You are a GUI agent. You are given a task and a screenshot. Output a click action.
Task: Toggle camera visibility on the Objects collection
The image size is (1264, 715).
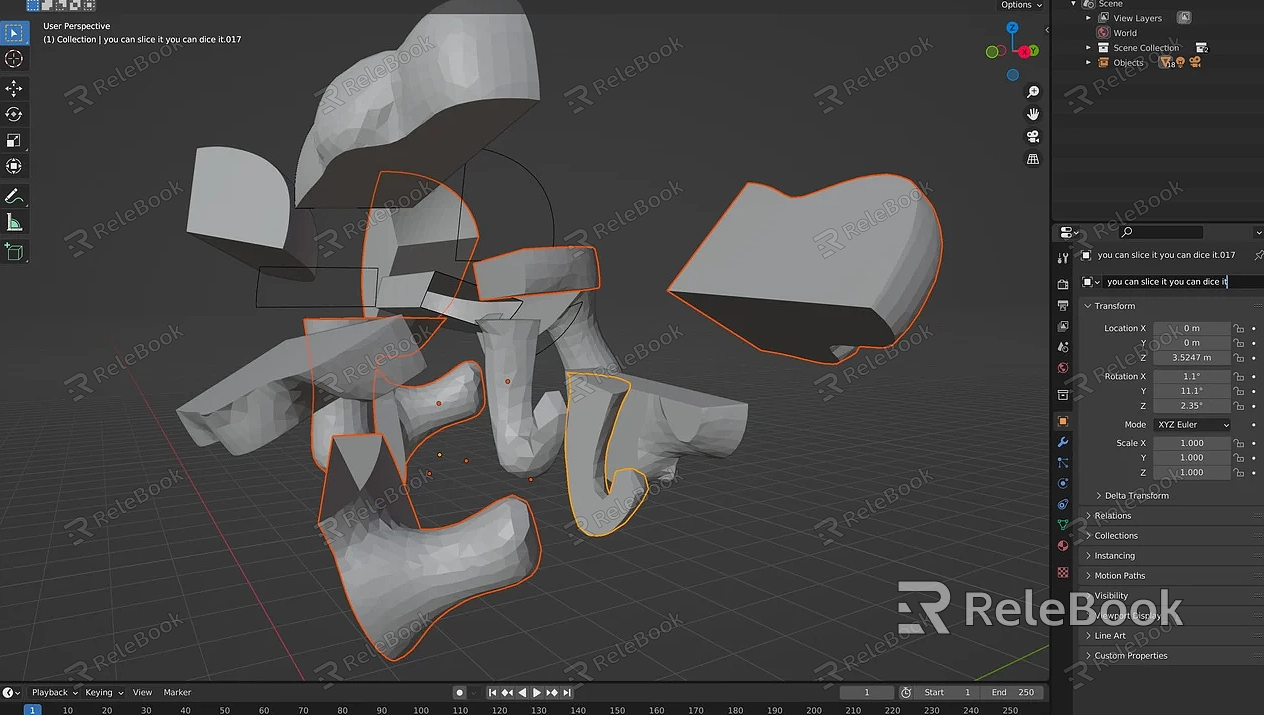point(1196,62)
